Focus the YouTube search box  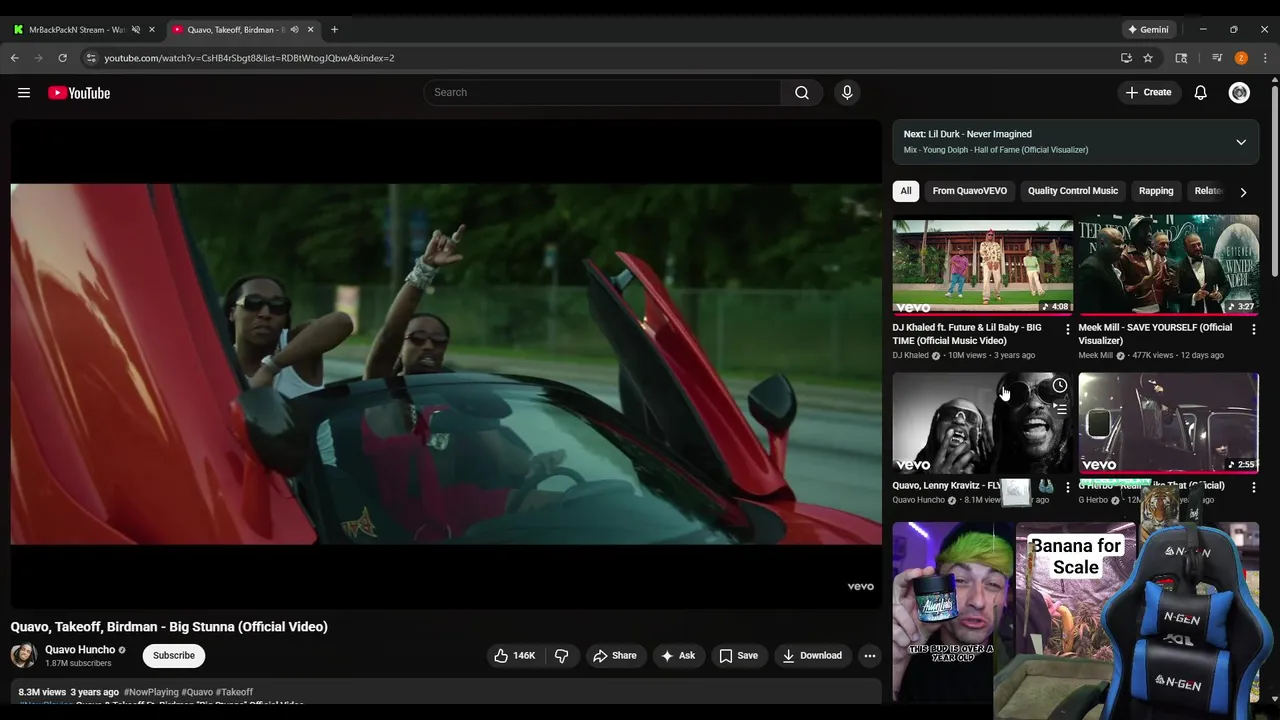pyautogui.click(x=602, y=93)
